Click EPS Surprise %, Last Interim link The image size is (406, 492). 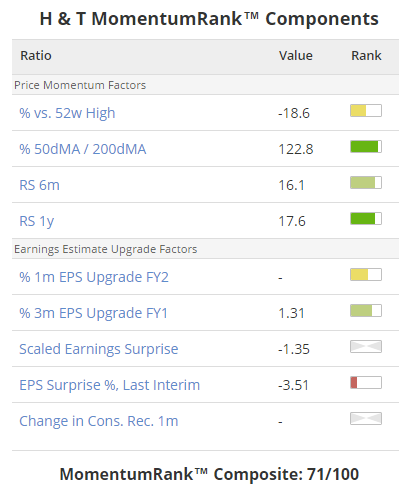pyautogui.click(x=110, y=385)
